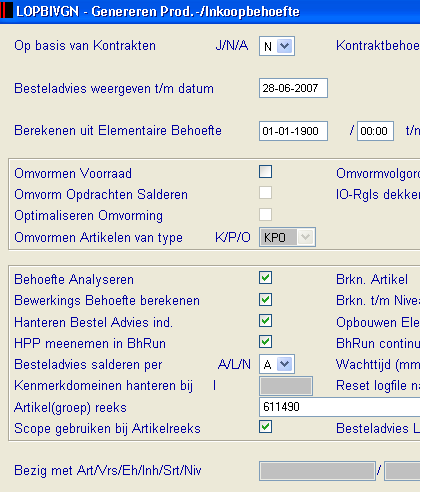The height and width of the screenshot is (502, 422).
Task: Click the LOPBIVGN window title bar
Action: coord(210,12)
